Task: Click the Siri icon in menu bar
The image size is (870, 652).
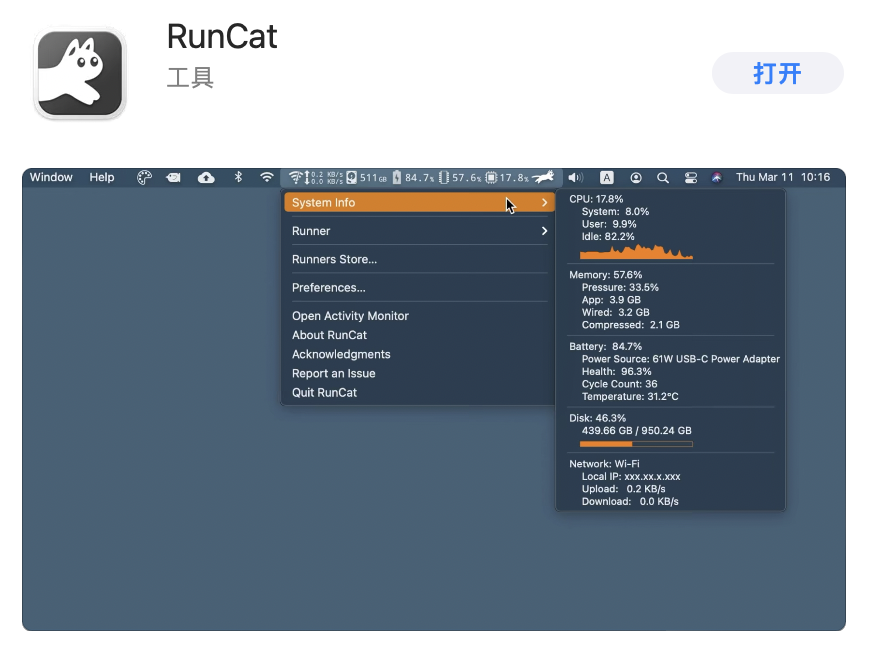Action: click(x=717, y=178)
